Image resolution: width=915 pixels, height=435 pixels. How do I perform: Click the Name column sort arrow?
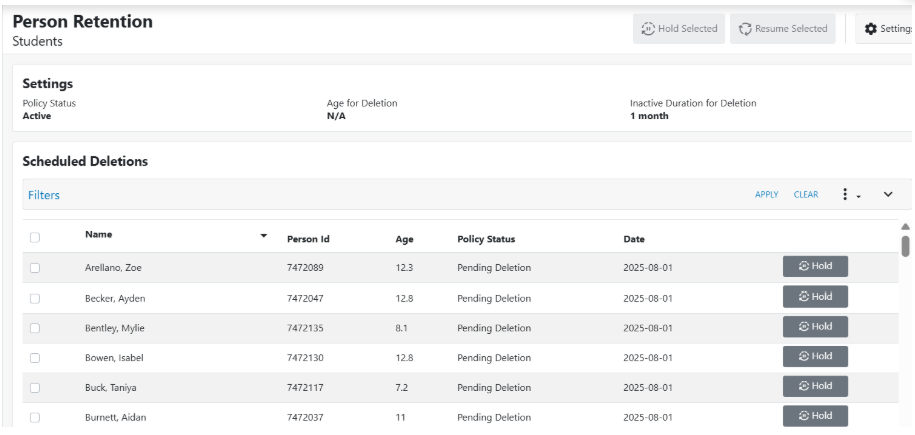[x=264, y=236]
